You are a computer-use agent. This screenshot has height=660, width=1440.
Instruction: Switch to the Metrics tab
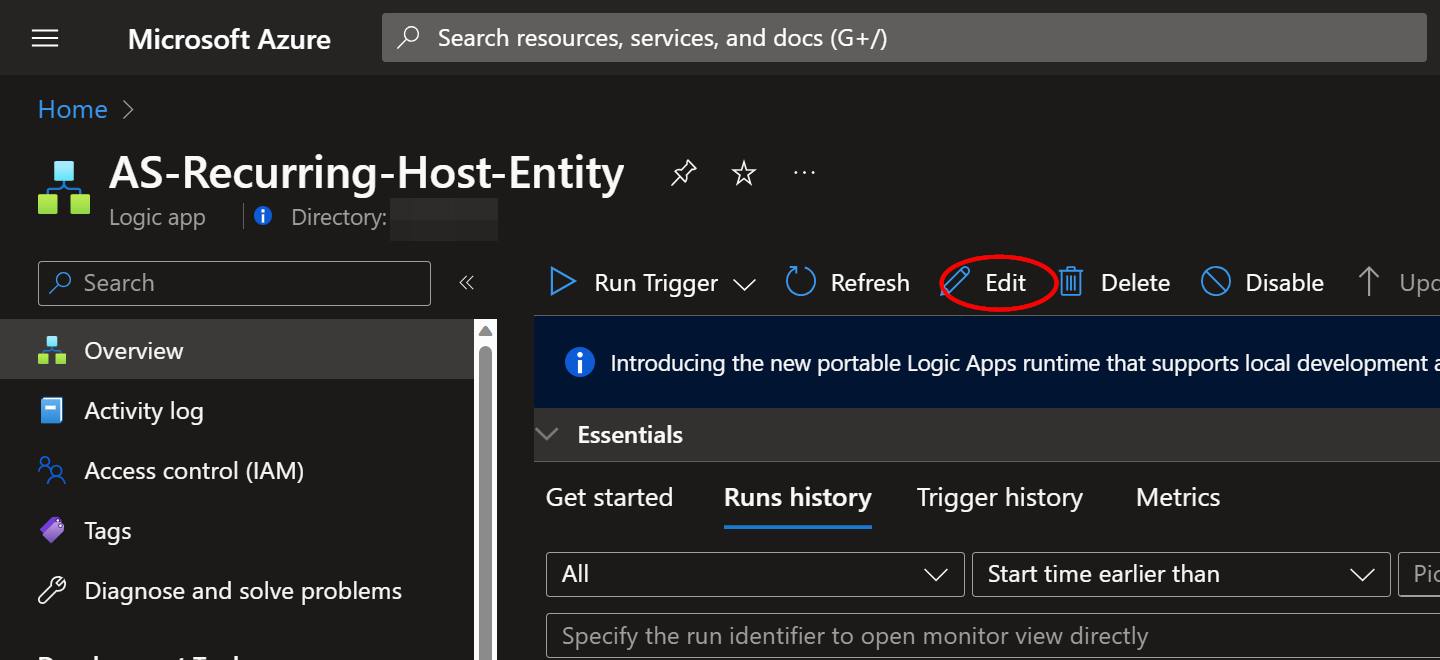tap(1178, 497)
